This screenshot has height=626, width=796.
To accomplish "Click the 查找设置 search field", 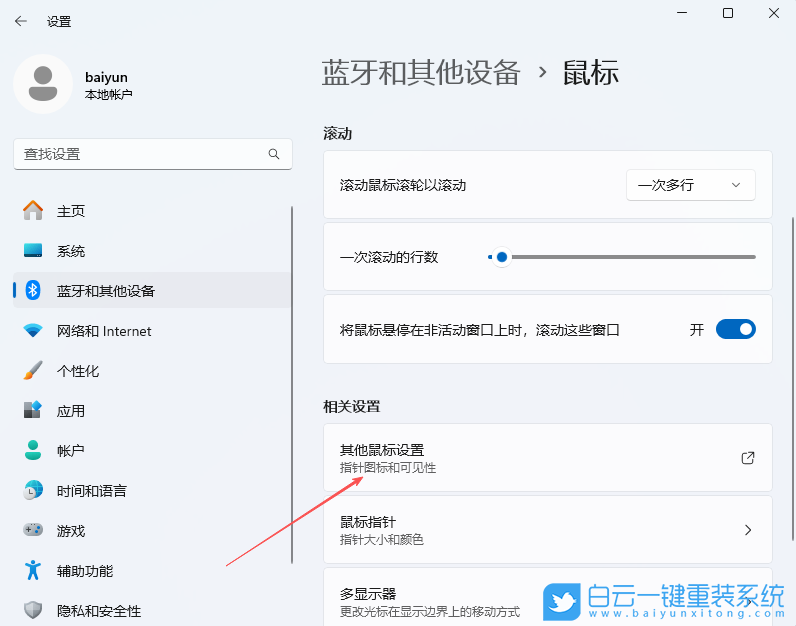I will [x=153, y=154].
